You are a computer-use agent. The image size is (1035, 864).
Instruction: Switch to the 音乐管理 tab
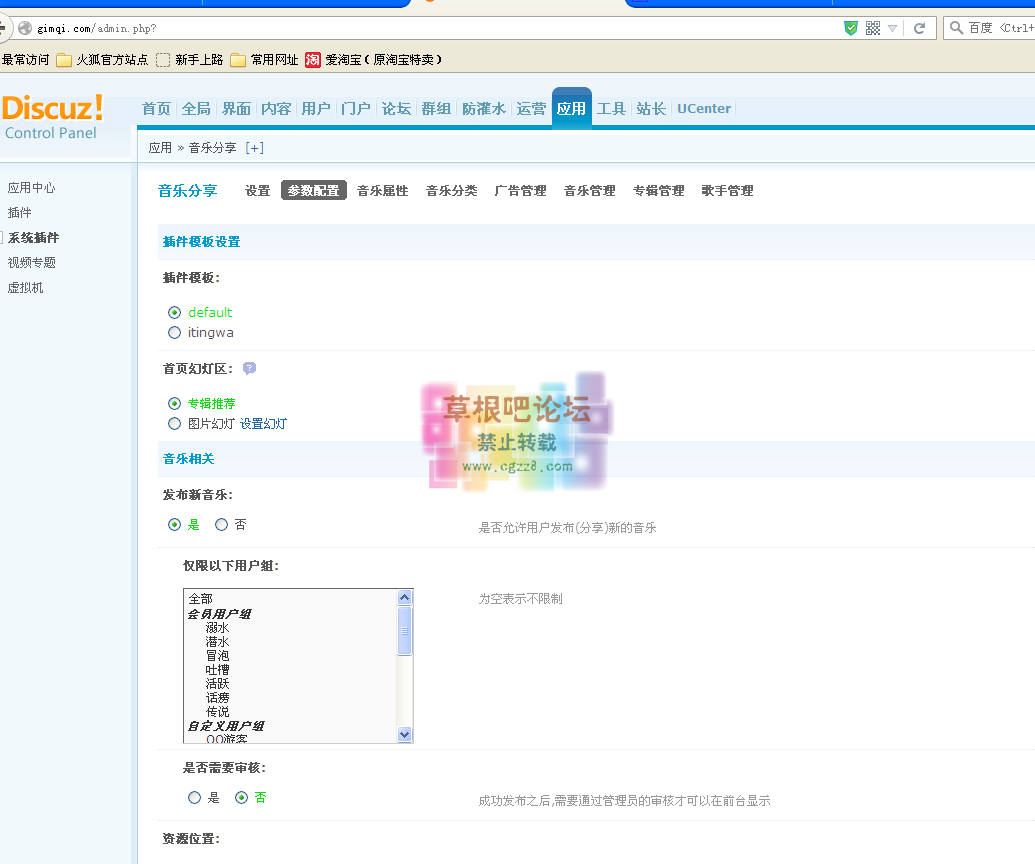[589, 191]
